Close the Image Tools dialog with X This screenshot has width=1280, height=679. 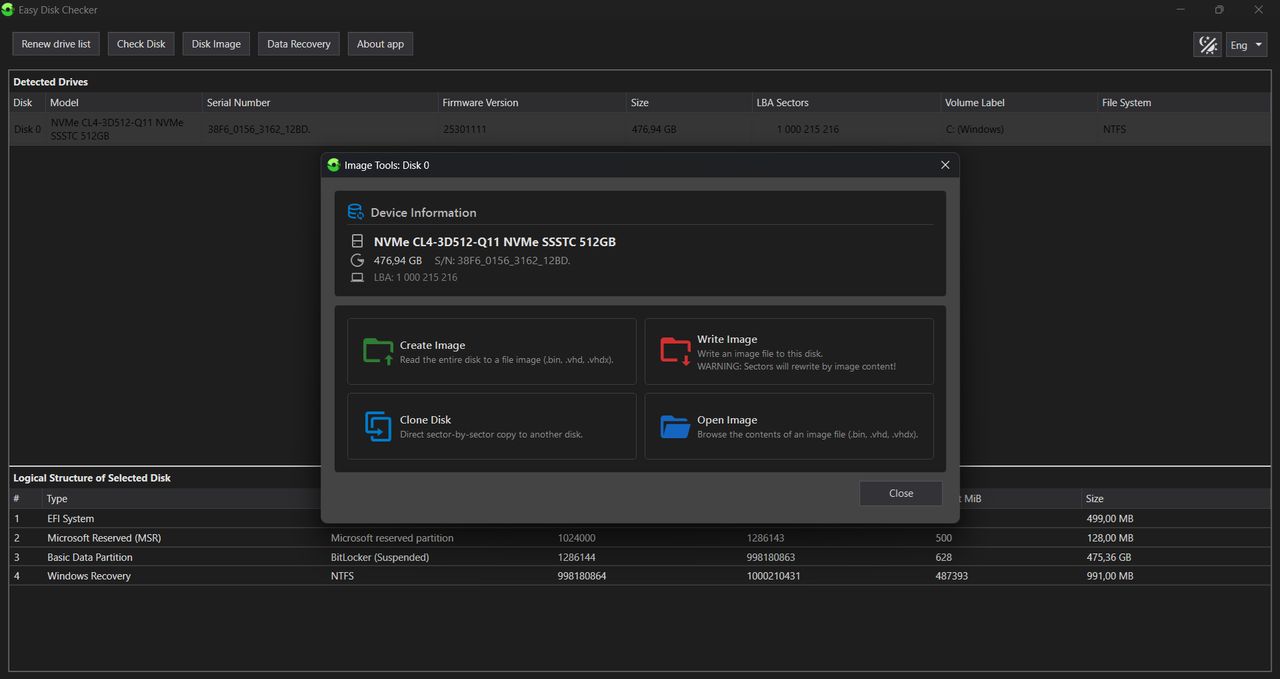click(x=945, y=165)
